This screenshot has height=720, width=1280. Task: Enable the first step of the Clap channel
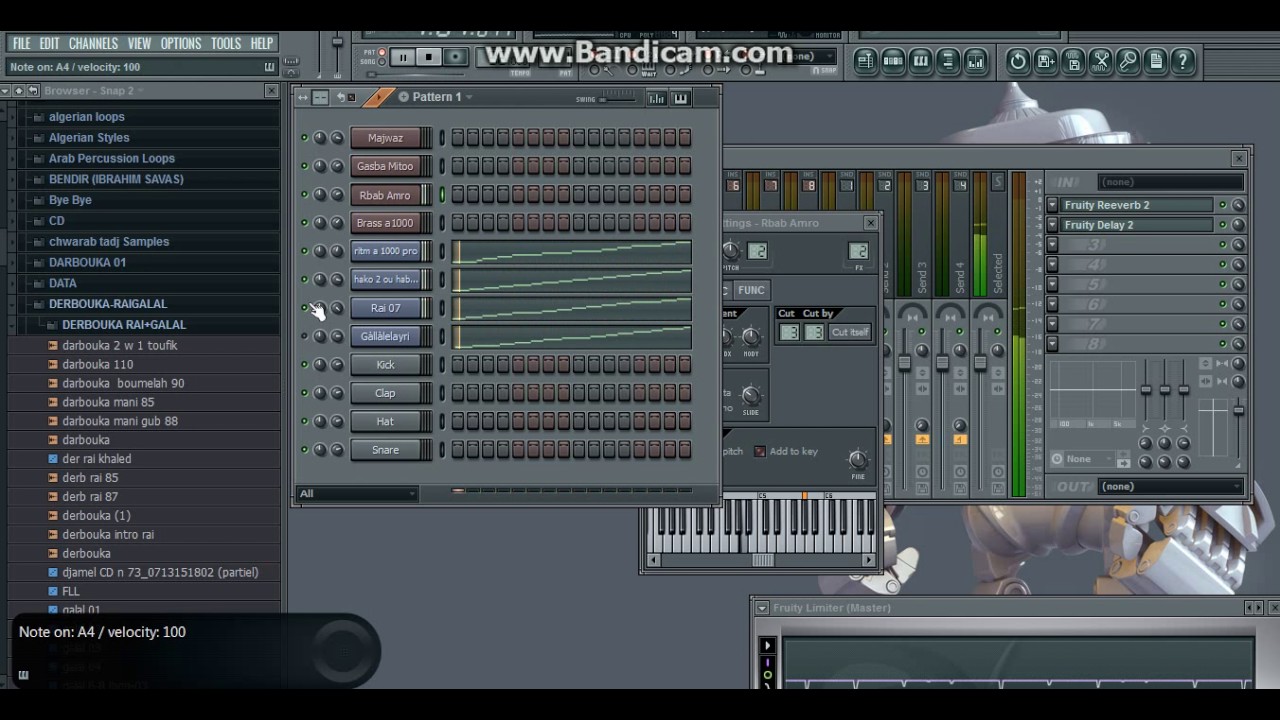(x=458, y=393)
